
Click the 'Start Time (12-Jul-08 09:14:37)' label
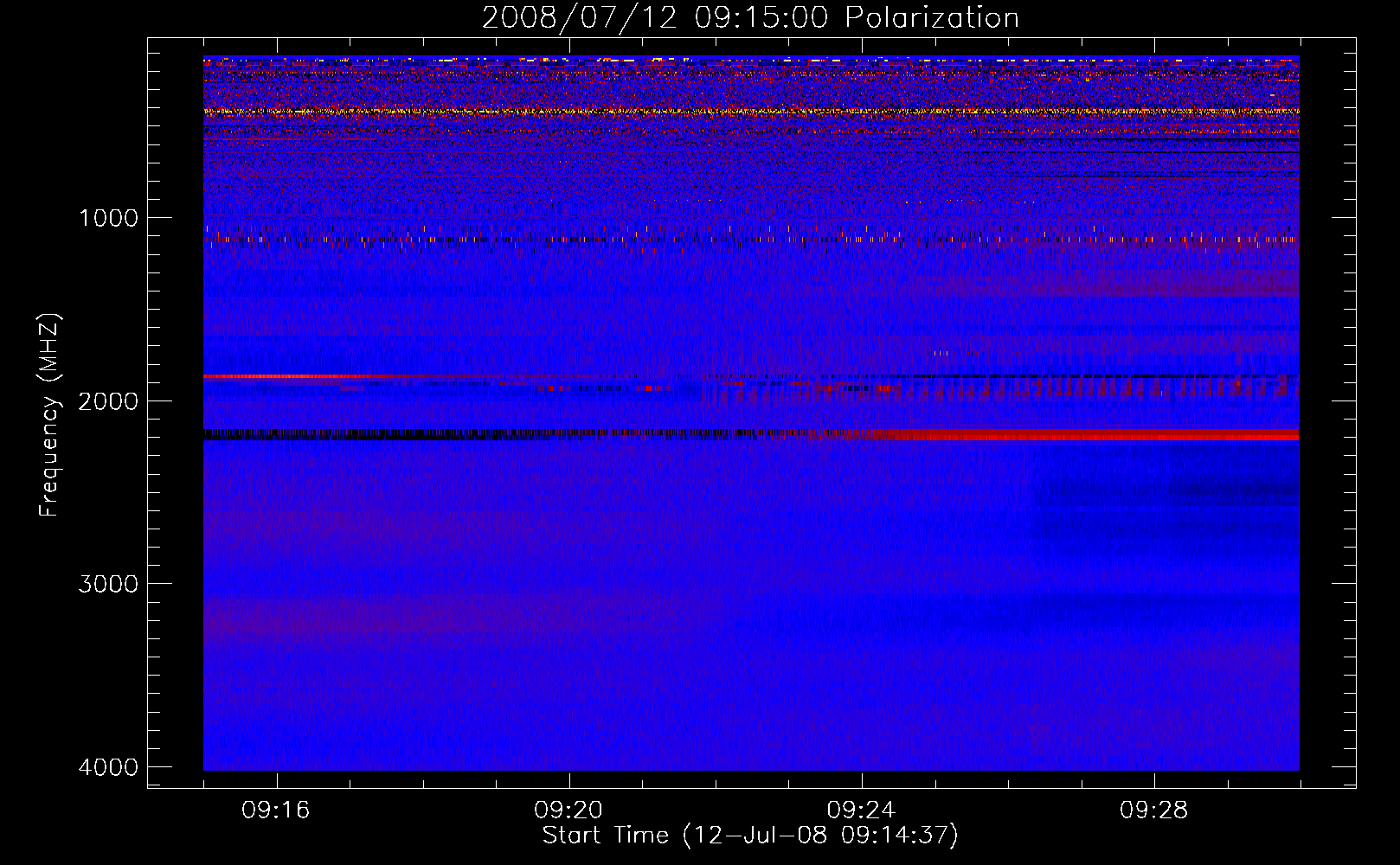tap(750, 836)
